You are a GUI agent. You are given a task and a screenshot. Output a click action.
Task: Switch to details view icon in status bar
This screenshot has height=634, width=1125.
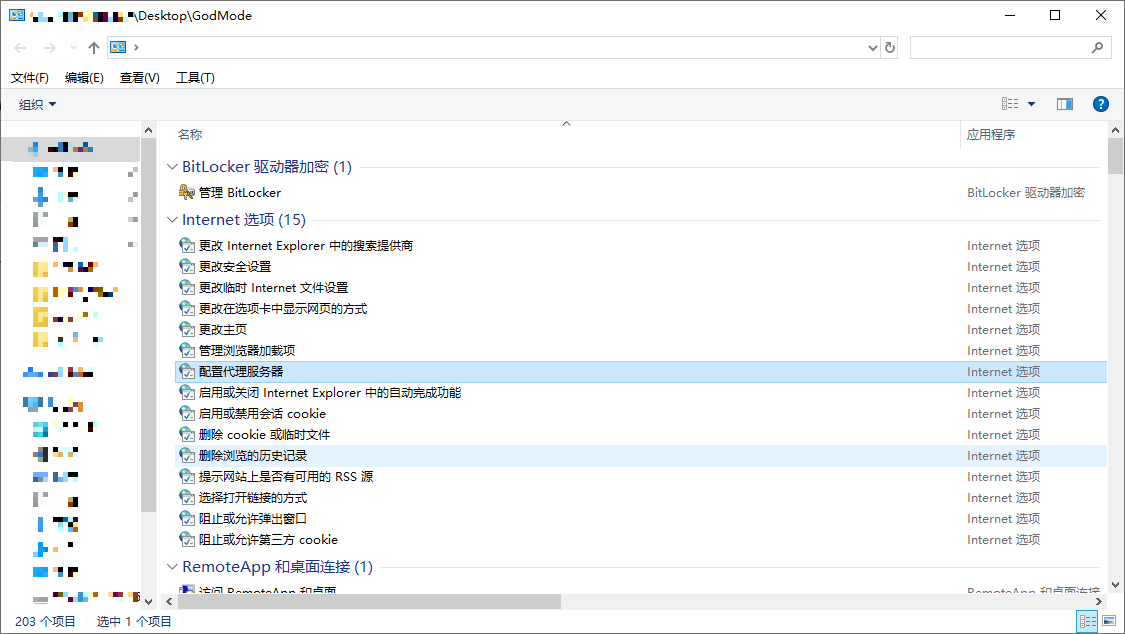coord(1087,621)
